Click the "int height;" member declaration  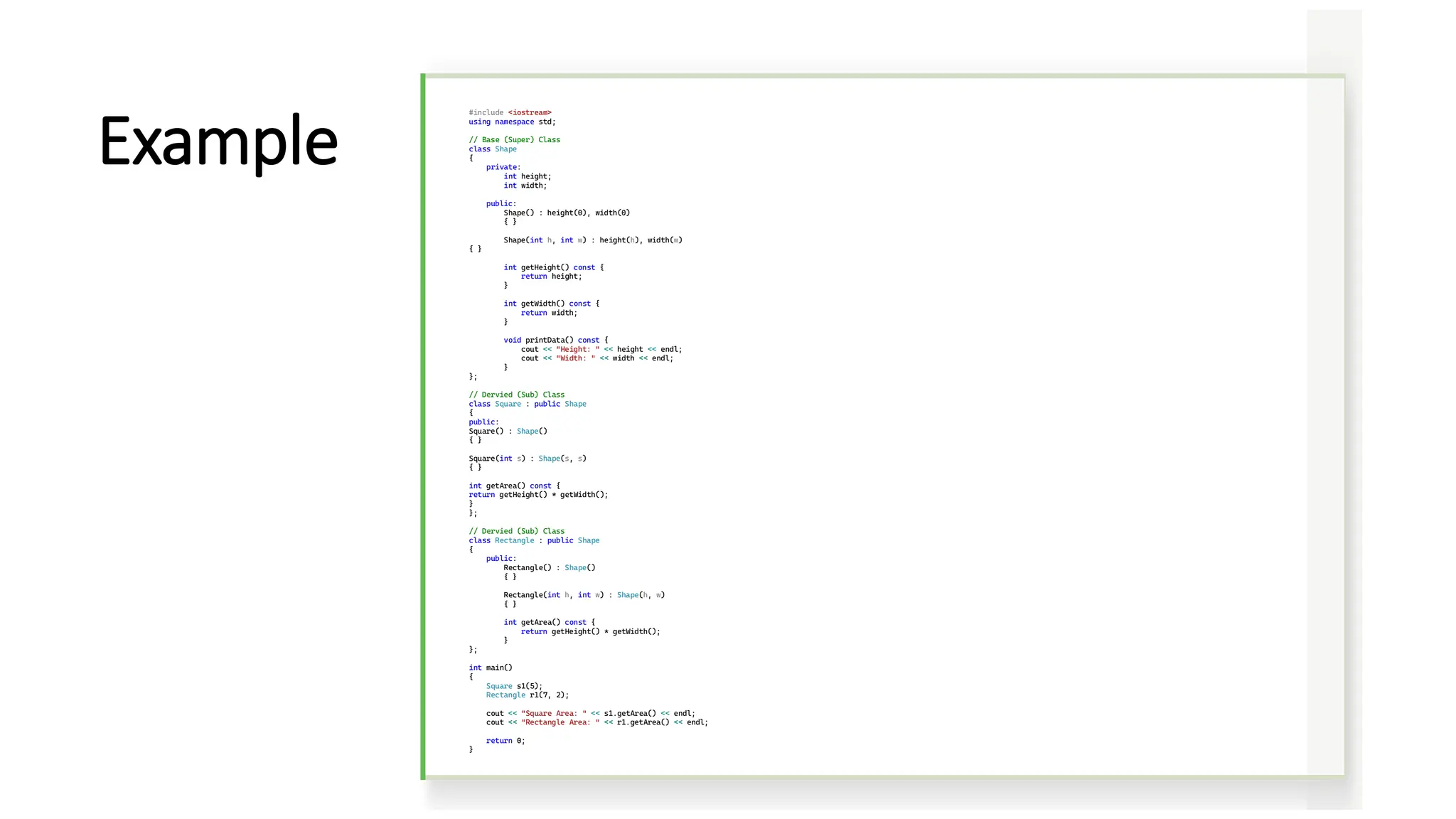click(528, 176)
